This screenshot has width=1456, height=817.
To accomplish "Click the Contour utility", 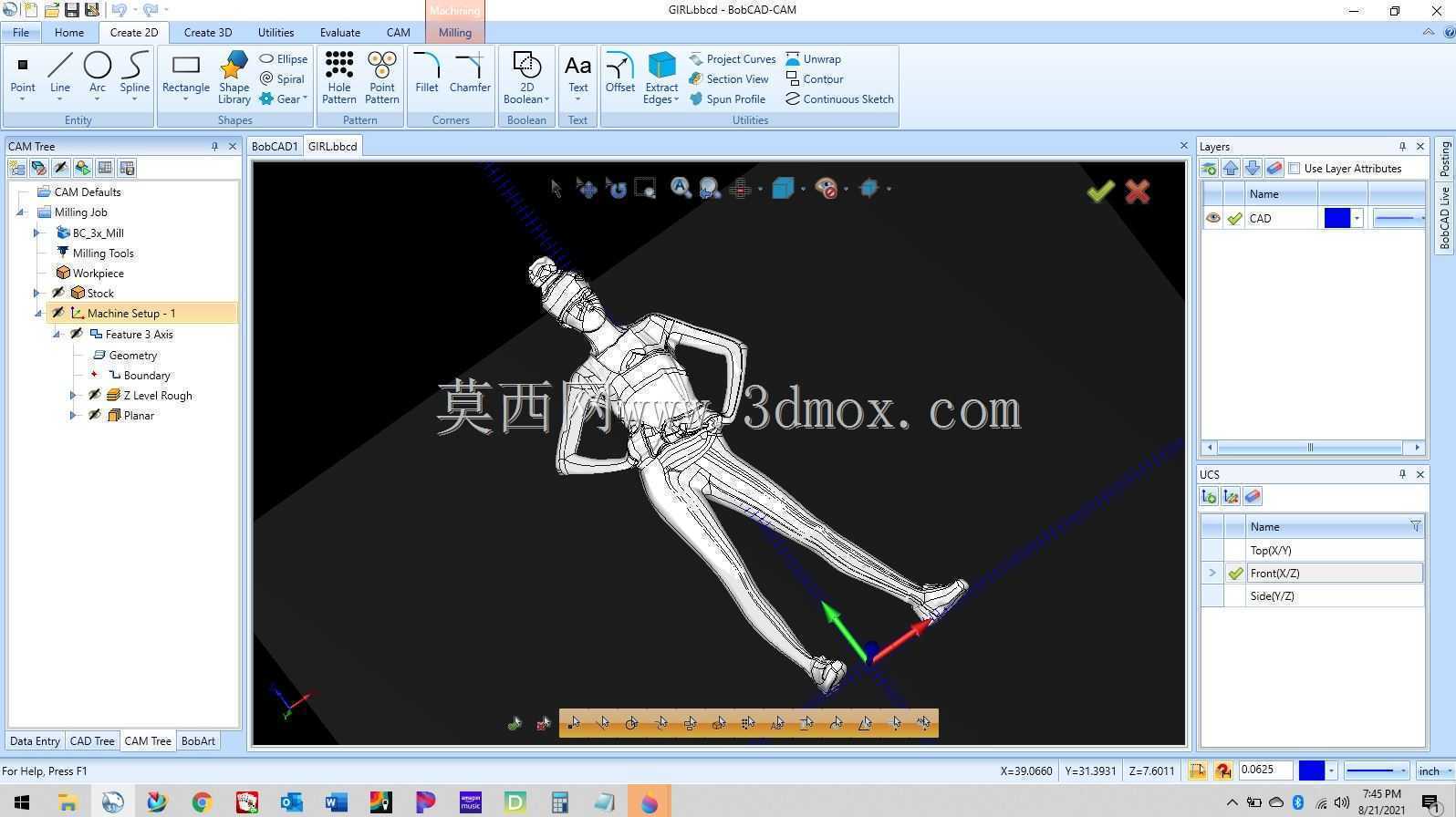I will tap(814, 79).
